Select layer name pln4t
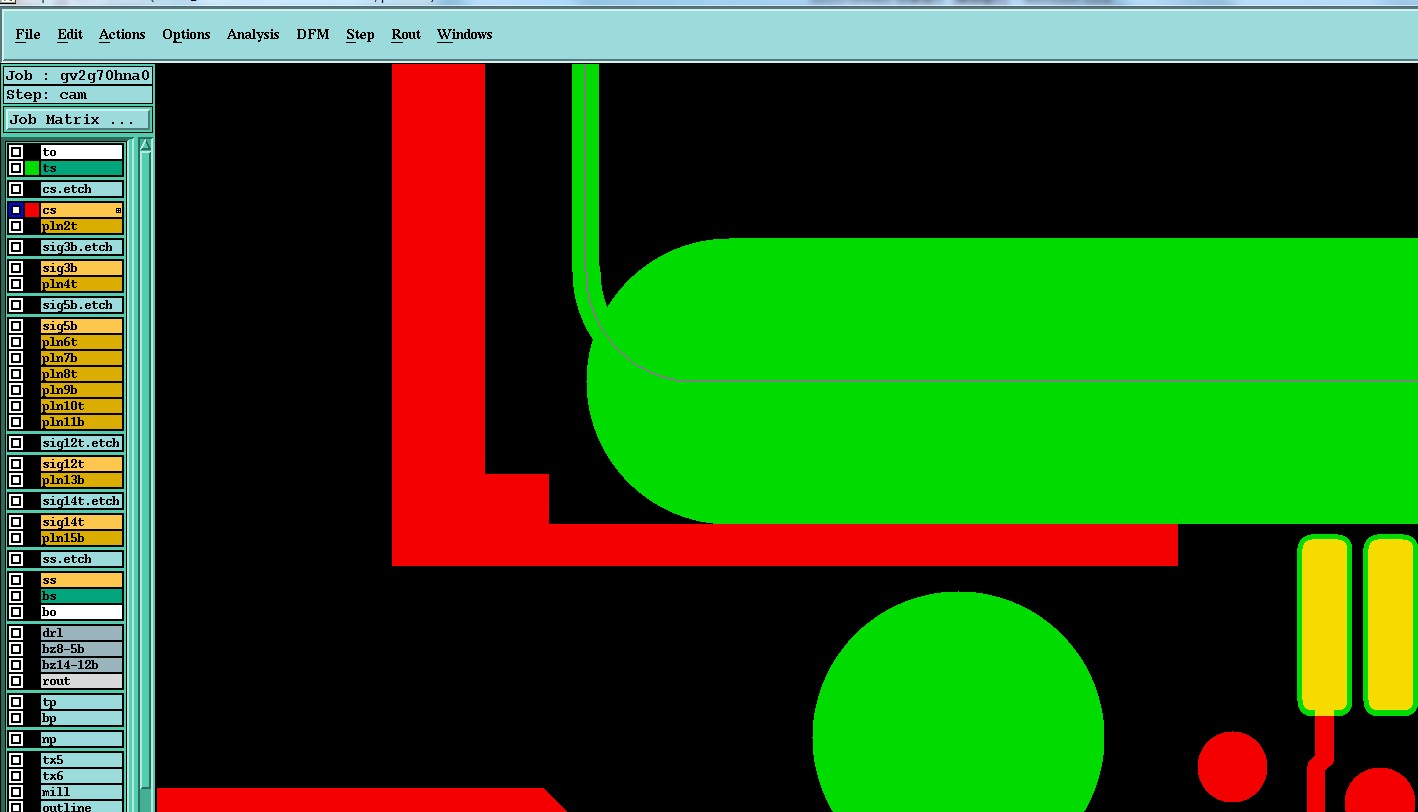Screen dimensions: 1418x812 click(x=82, y=284)
